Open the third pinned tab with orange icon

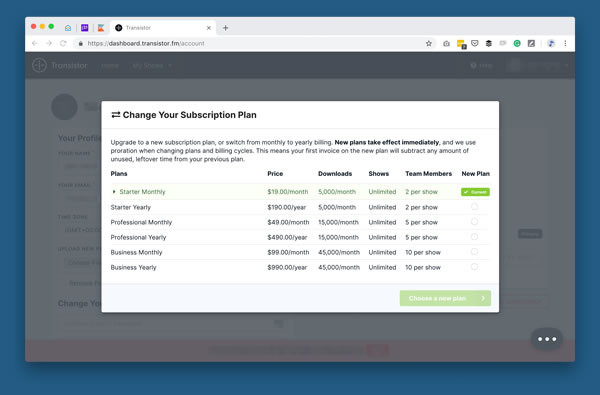pos(101,28)
